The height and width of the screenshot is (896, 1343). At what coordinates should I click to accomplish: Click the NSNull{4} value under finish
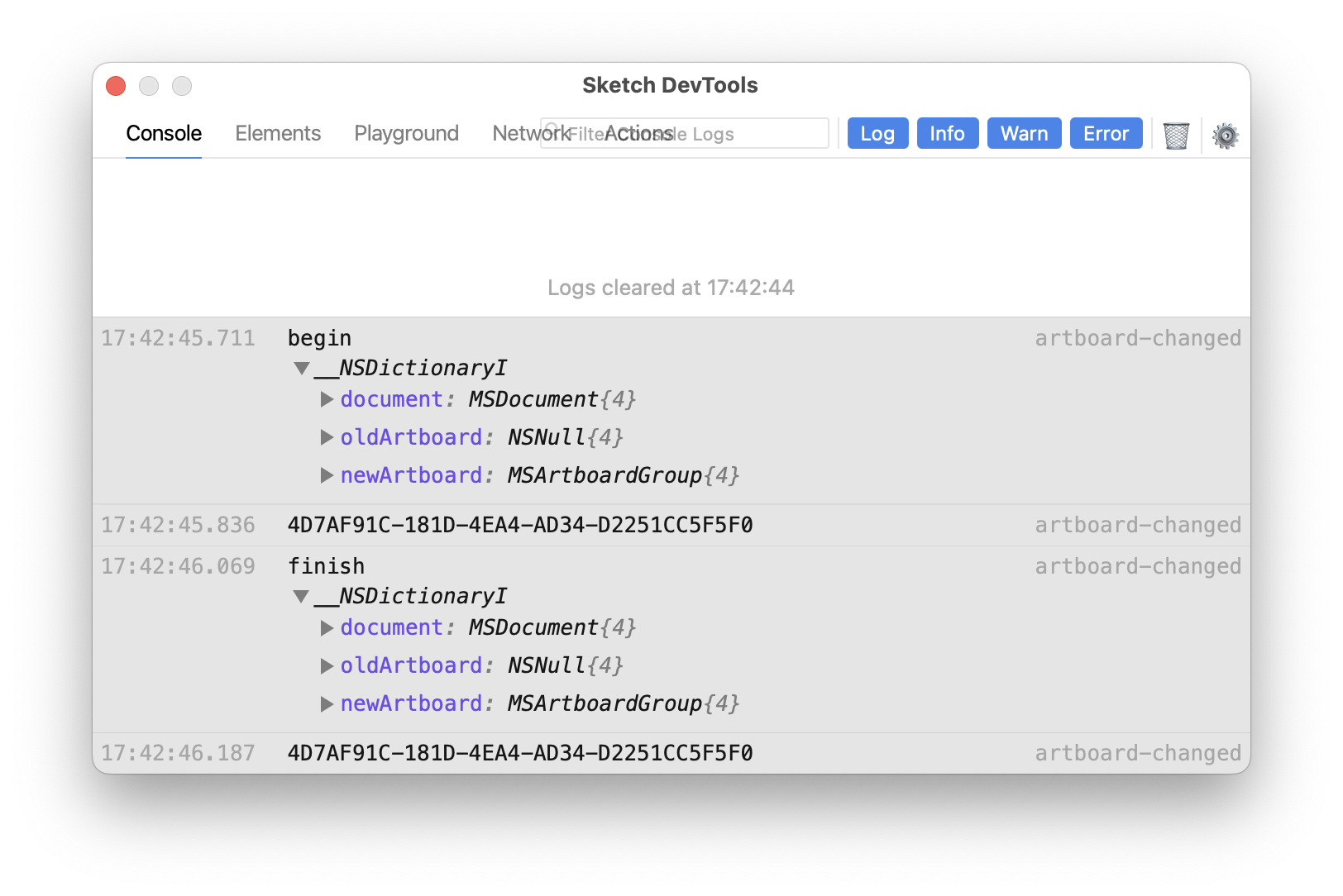click(x=566, y=665)
